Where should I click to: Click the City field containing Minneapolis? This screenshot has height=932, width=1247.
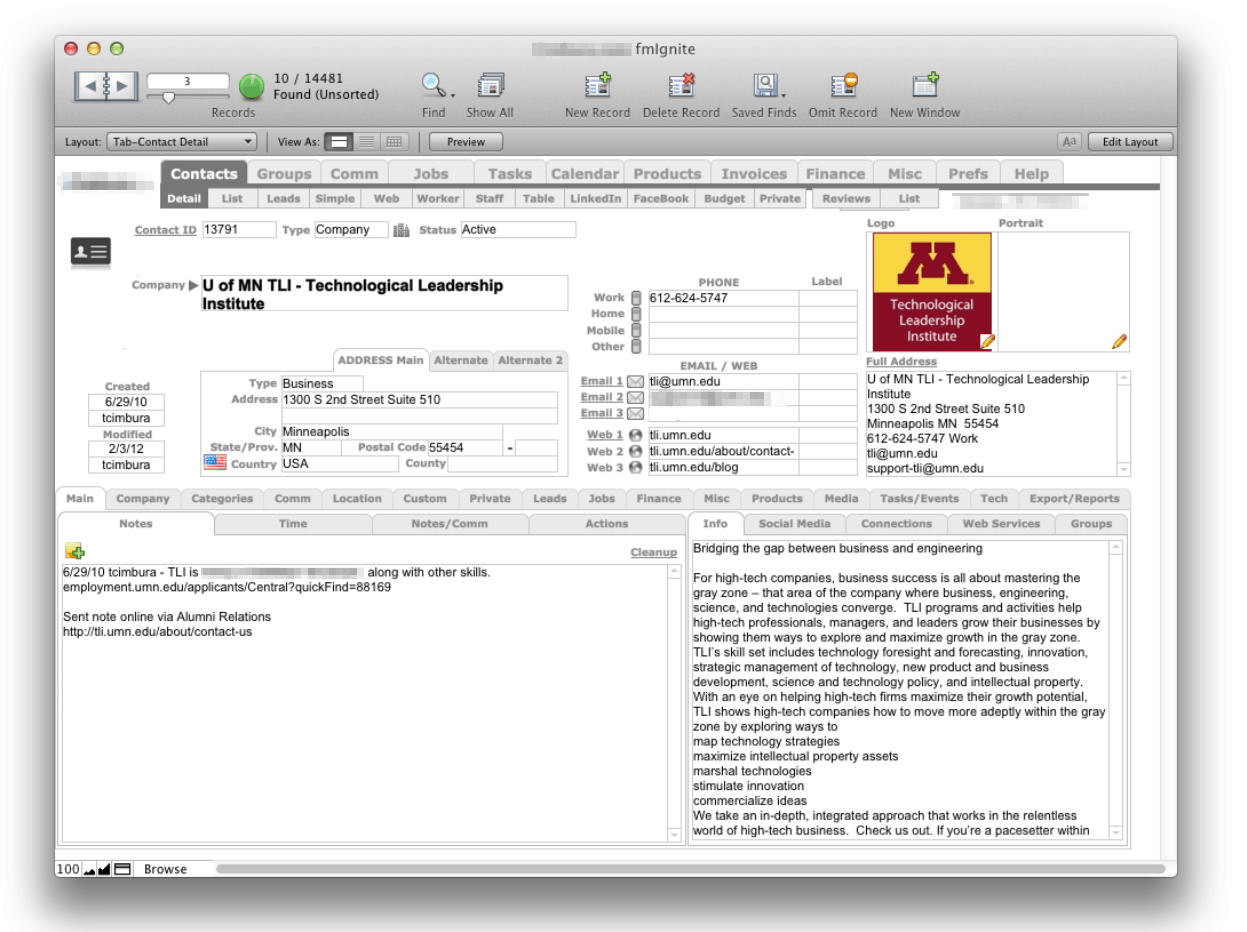(392, 432)
